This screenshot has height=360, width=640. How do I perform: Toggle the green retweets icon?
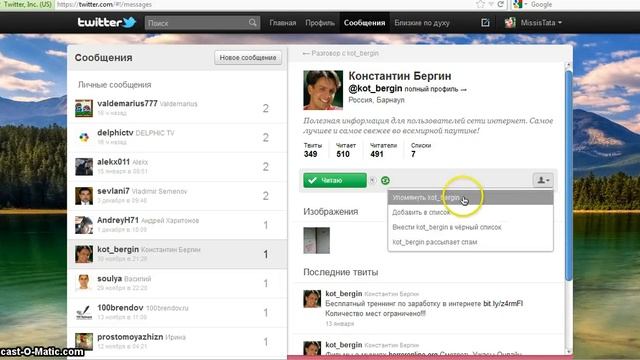point(385,180)
